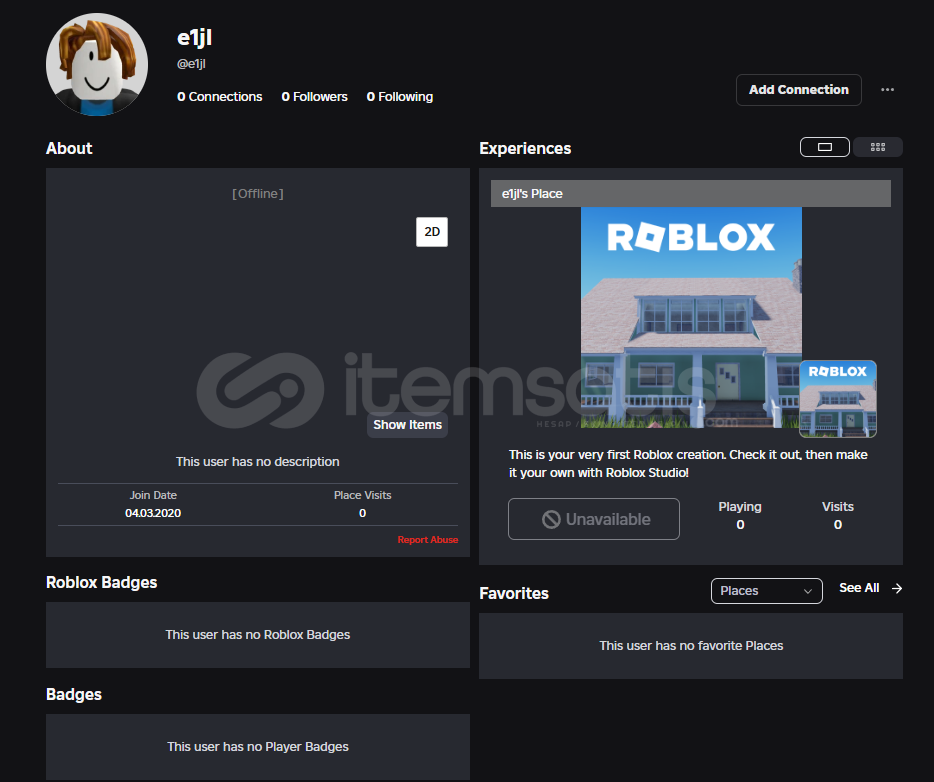
Task: Click 'This user has no Roblox Badges'
Action: coord(258,634)
